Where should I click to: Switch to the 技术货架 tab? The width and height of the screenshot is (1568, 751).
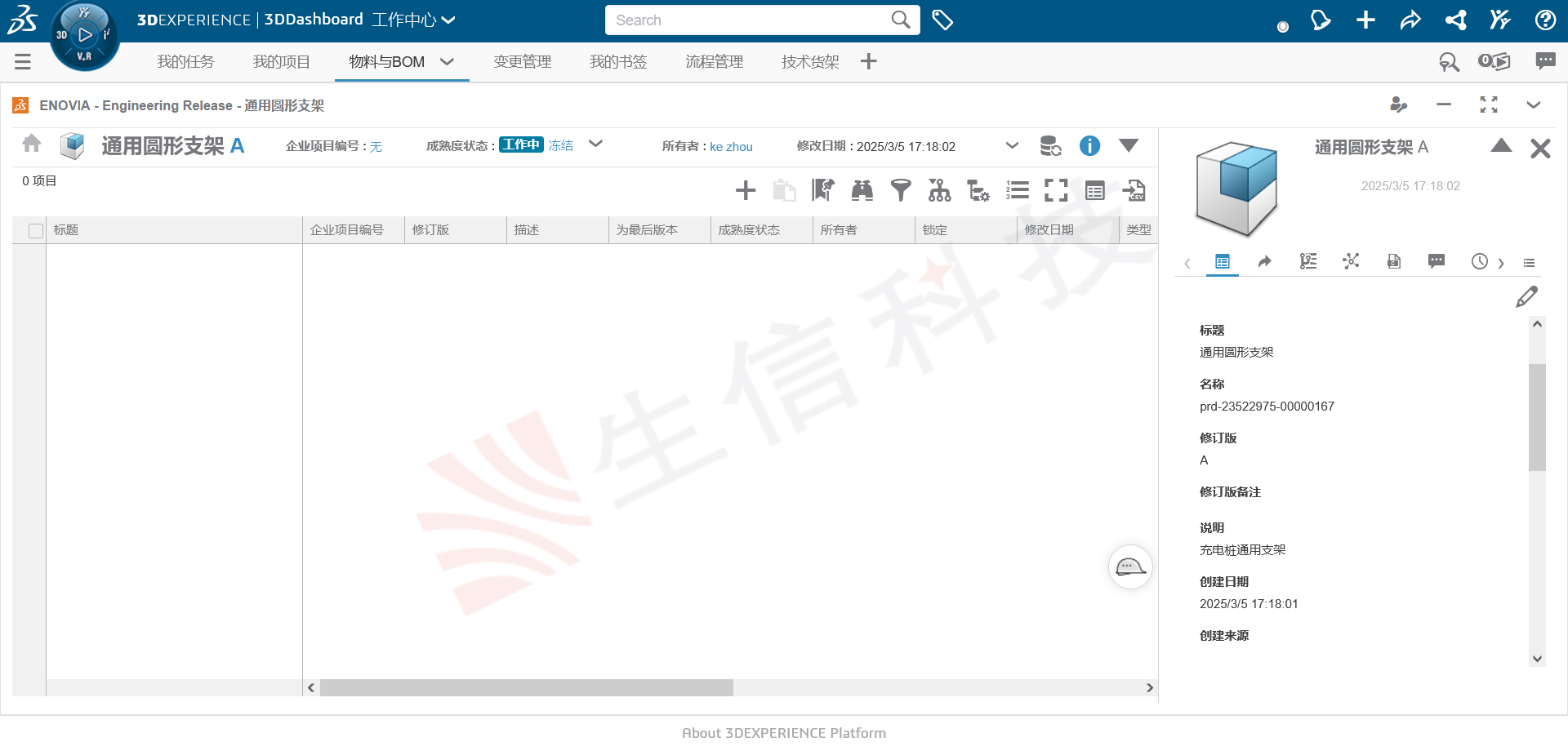pos(810,61)
